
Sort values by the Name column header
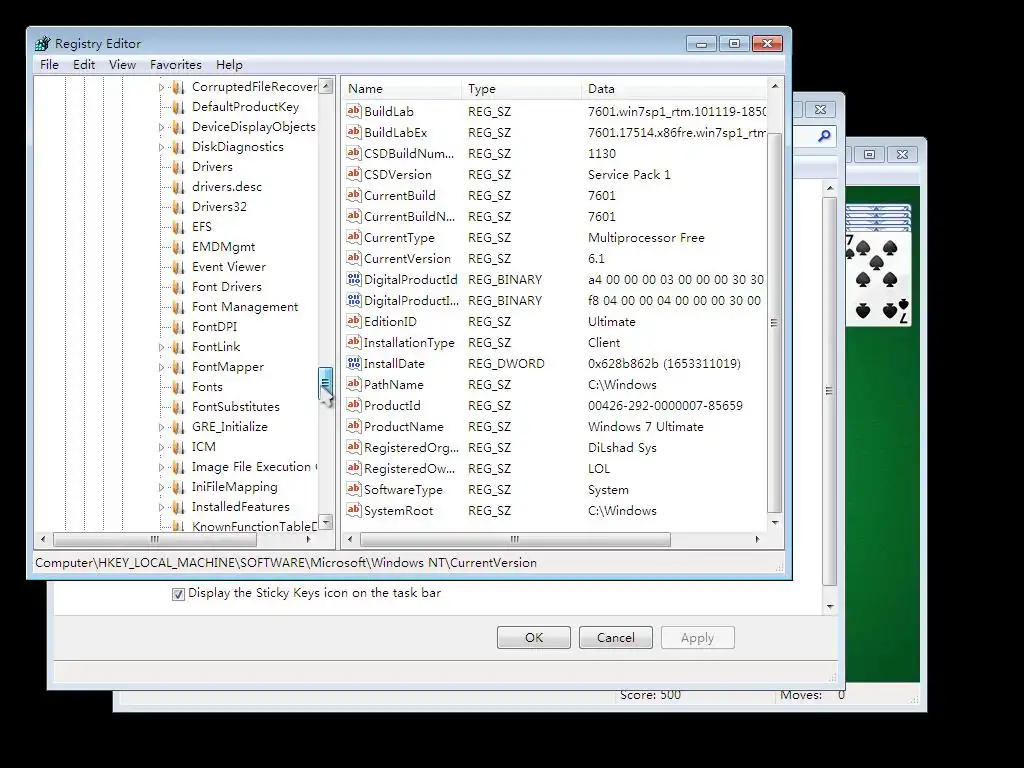point(401,89)
